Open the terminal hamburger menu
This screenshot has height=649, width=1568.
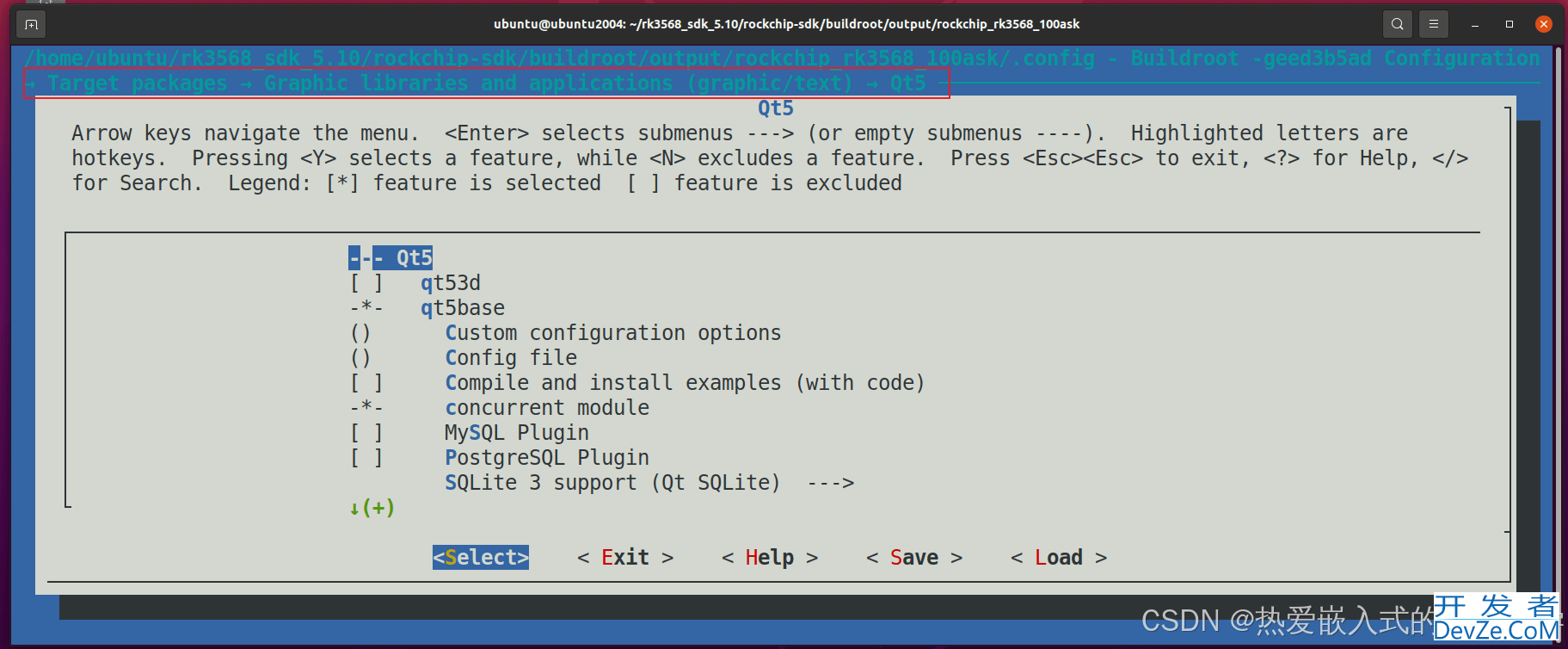click(x=1434, y=24)
